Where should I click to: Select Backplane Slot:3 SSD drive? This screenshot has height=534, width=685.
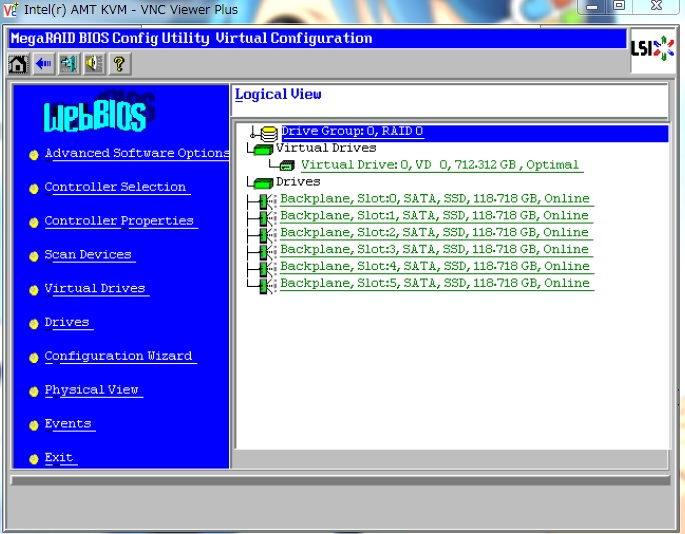click(435, 250)
